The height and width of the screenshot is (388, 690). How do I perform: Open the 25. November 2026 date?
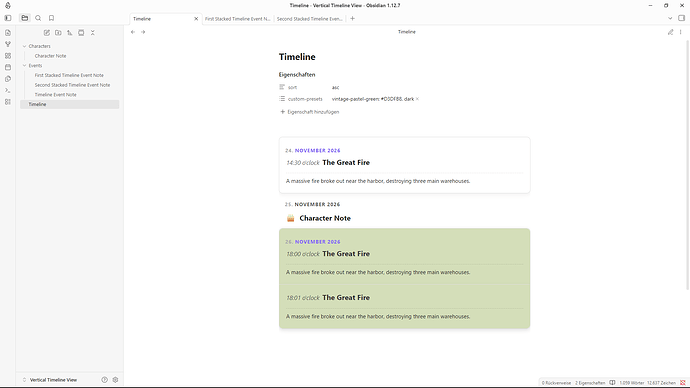point(312,204)
